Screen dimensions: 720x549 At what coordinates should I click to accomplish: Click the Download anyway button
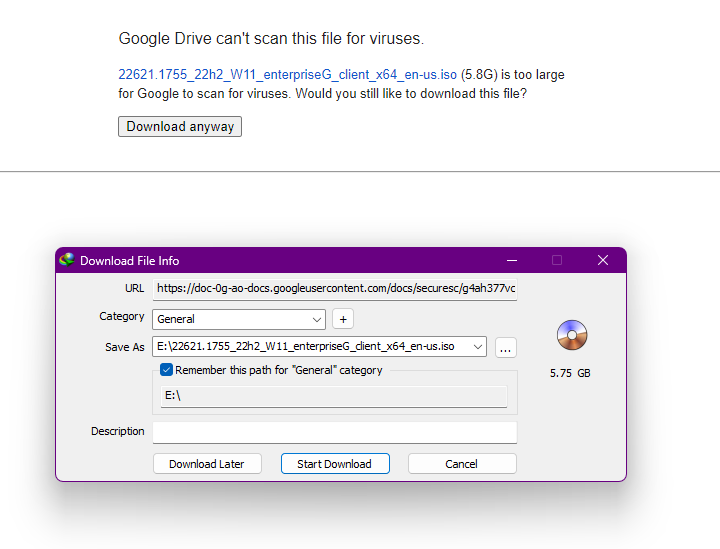(x=180, y=126)
